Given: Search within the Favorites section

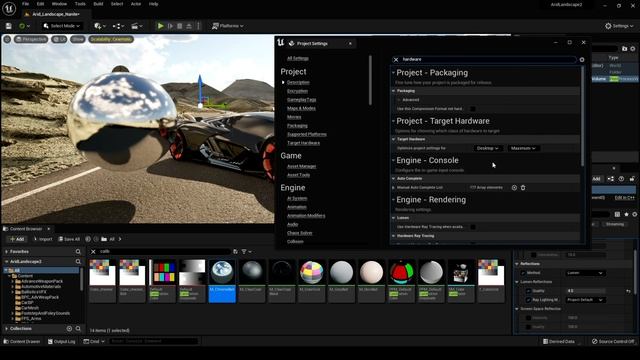Looking at the screenshot, I should point(78,251).
